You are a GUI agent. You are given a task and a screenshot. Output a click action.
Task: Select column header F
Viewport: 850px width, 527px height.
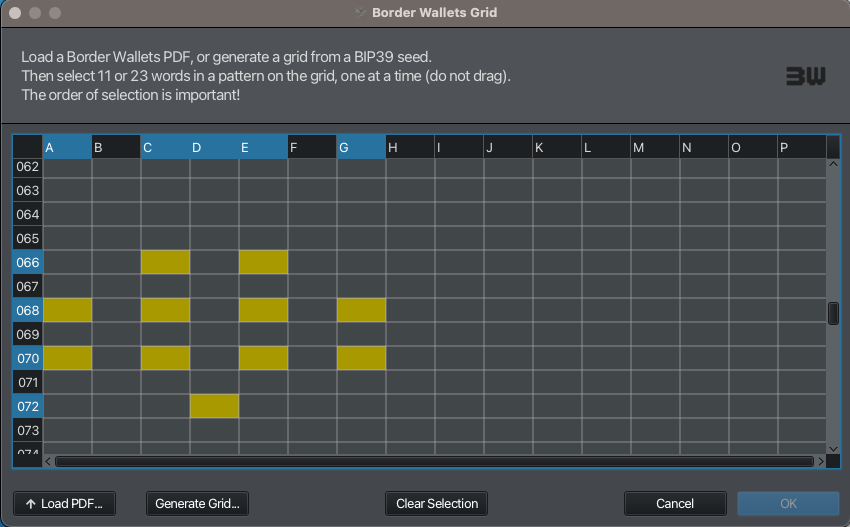tap(312, 147)
